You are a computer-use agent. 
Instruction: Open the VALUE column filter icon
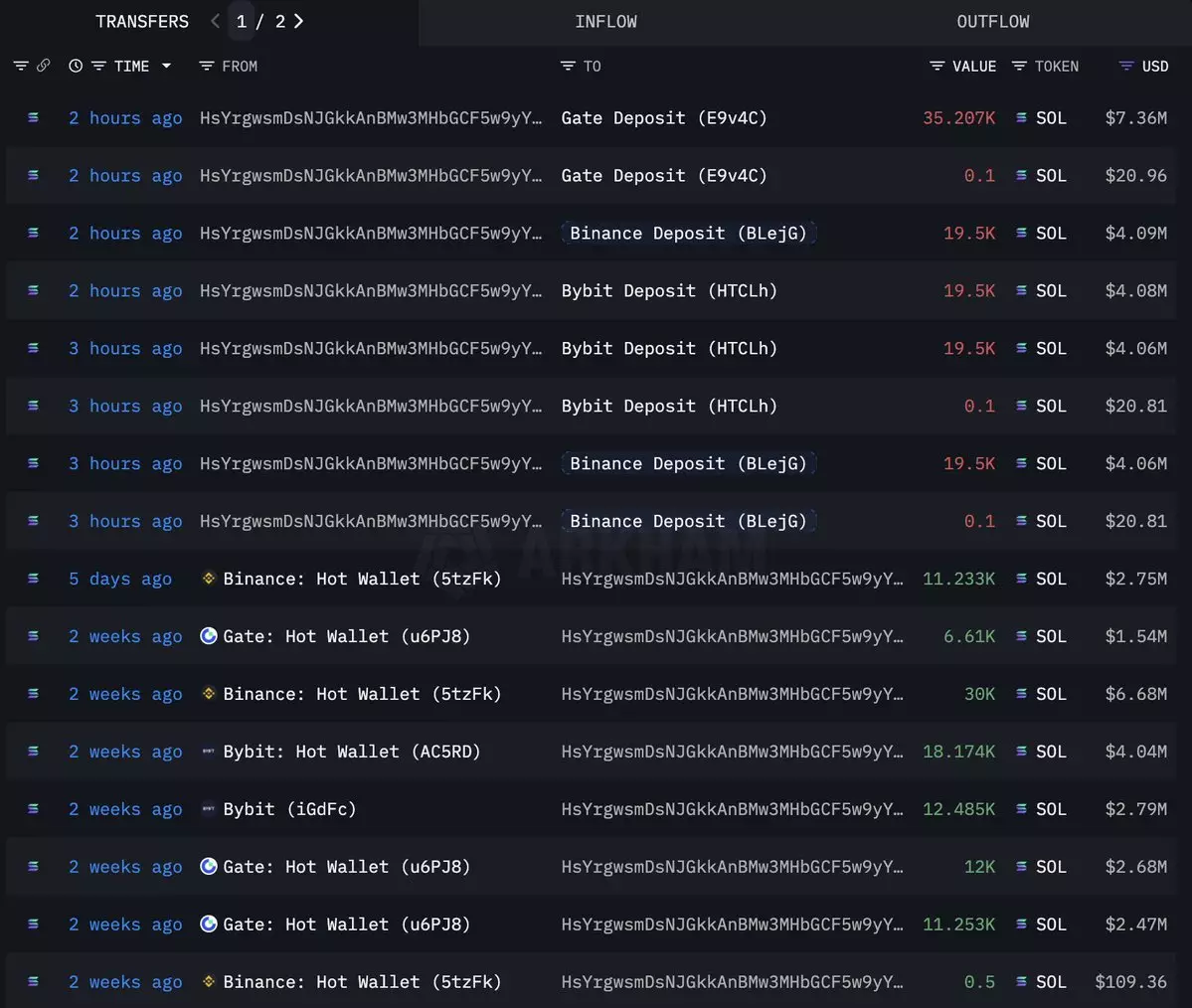point(937,66)
